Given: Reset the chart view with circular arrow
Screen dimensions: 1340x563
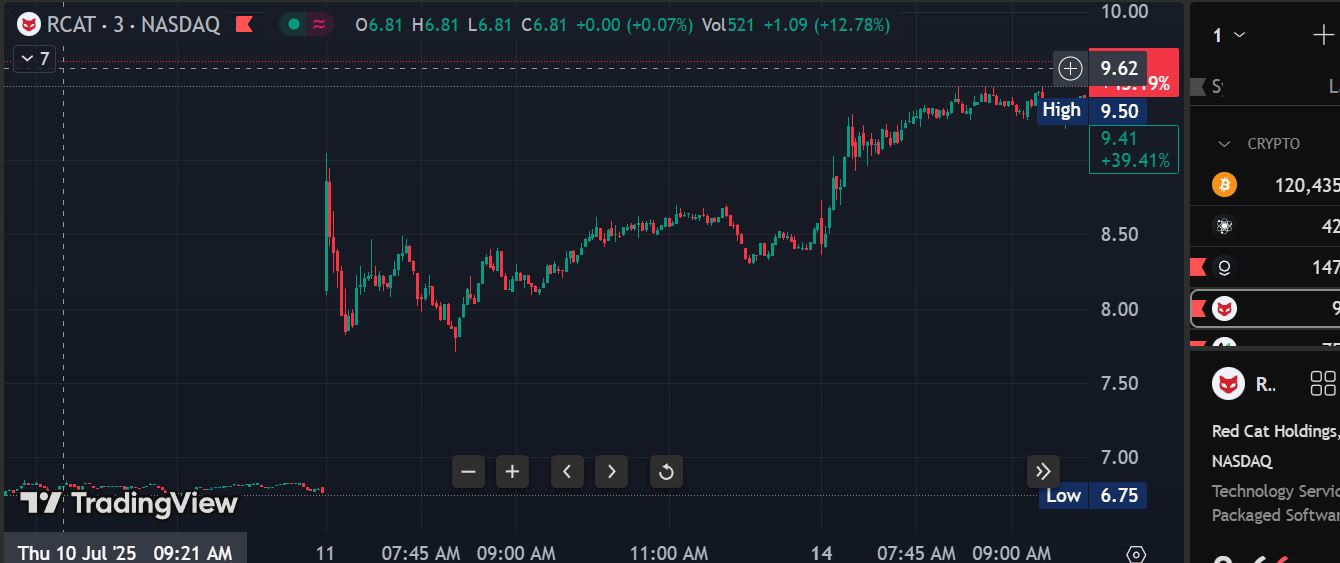Looking at the screenshot, I should pos(666,471).
